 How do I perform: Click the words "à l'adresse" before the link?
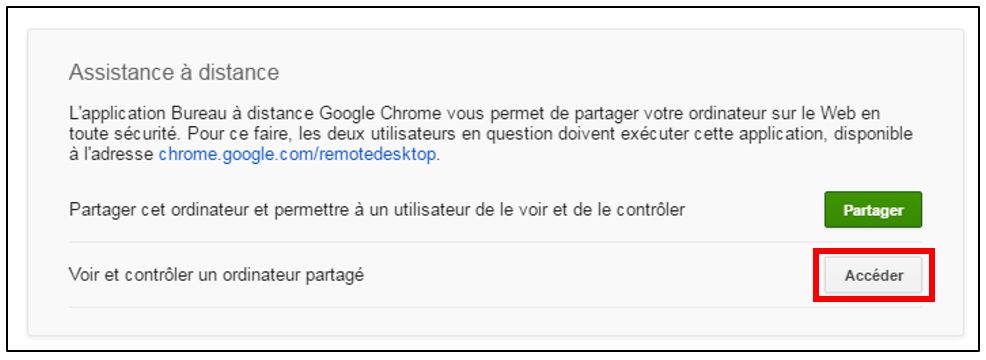[x=111, y=155]
